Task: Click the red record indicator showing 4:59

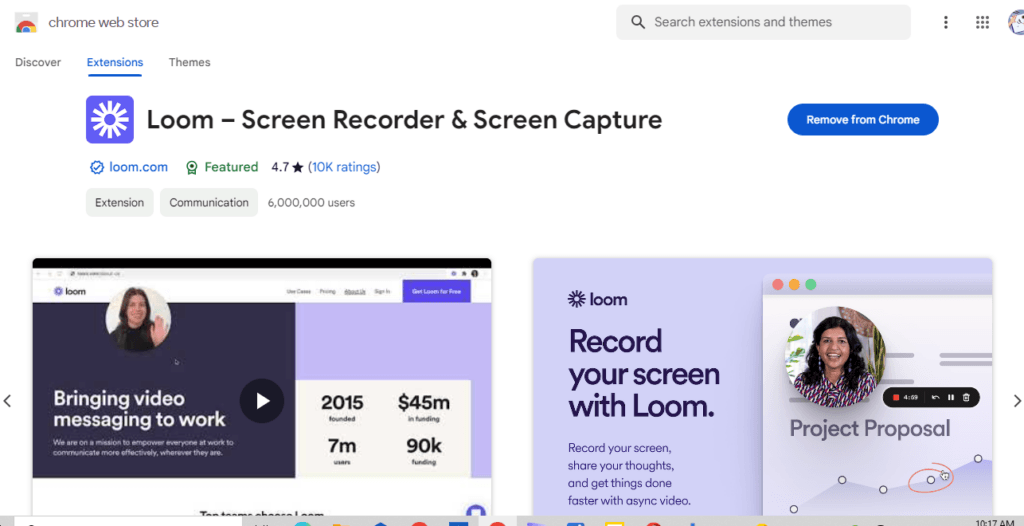Action: coord(896,397)
